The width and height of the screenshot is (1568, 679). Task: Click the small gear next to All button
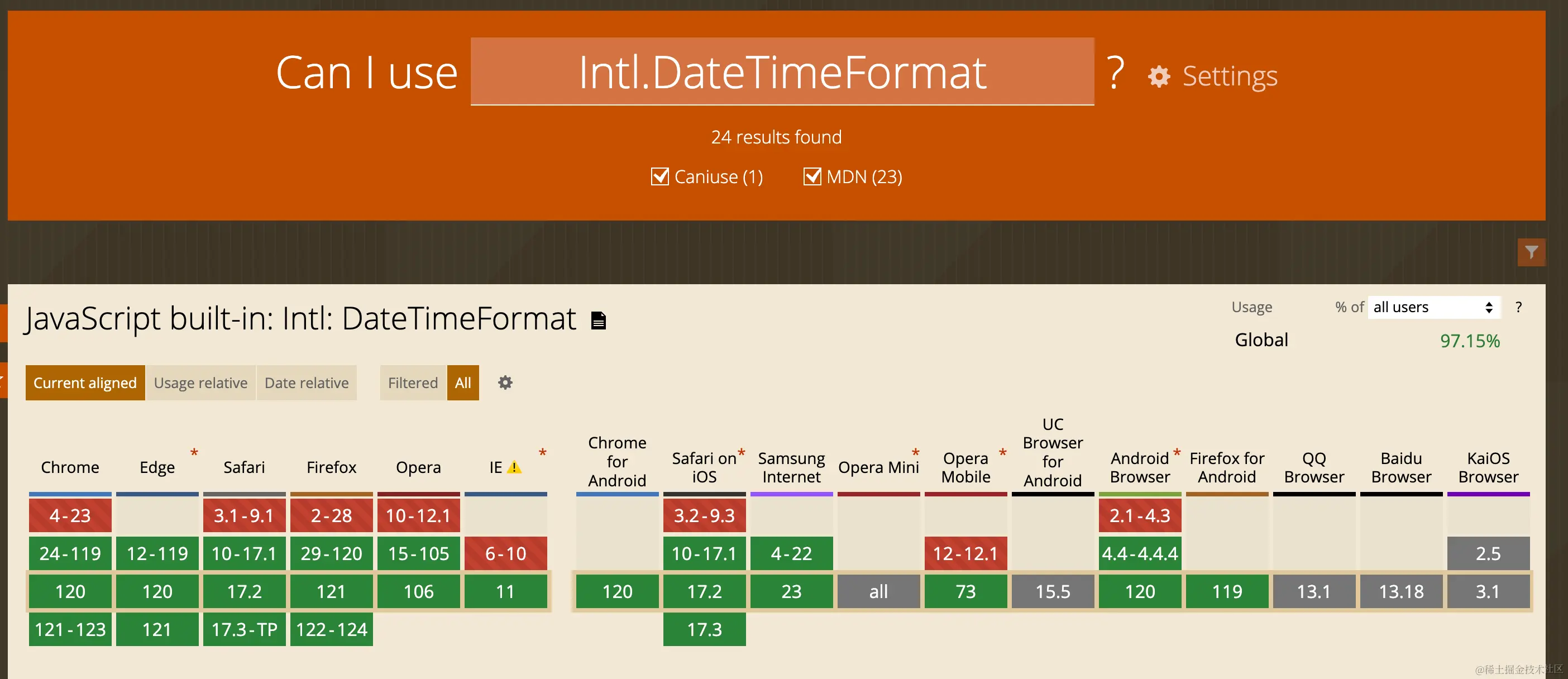505,382
